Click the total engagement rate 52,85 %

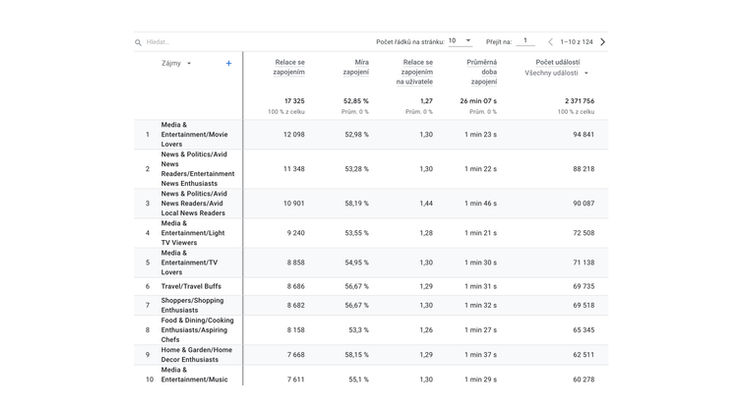click(x=356, y=101)
